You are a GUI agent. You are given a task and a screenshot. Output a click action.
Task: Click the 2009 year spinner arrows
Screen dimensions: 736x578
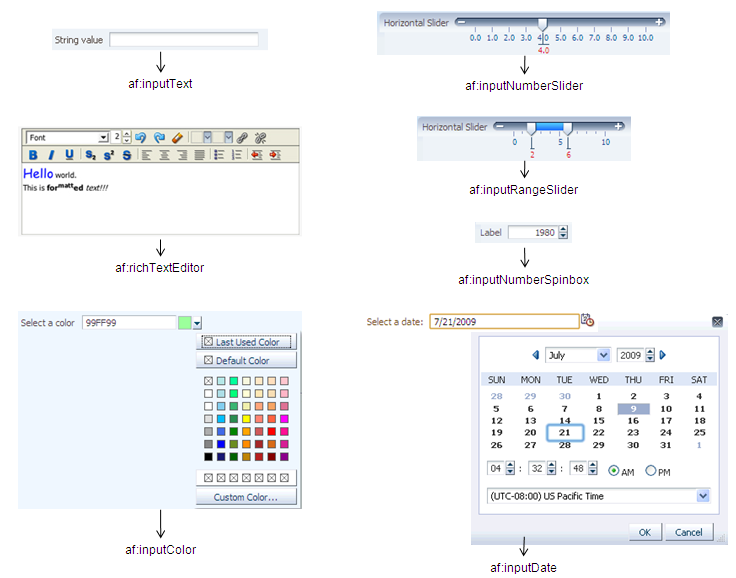[x=650, y=355]
